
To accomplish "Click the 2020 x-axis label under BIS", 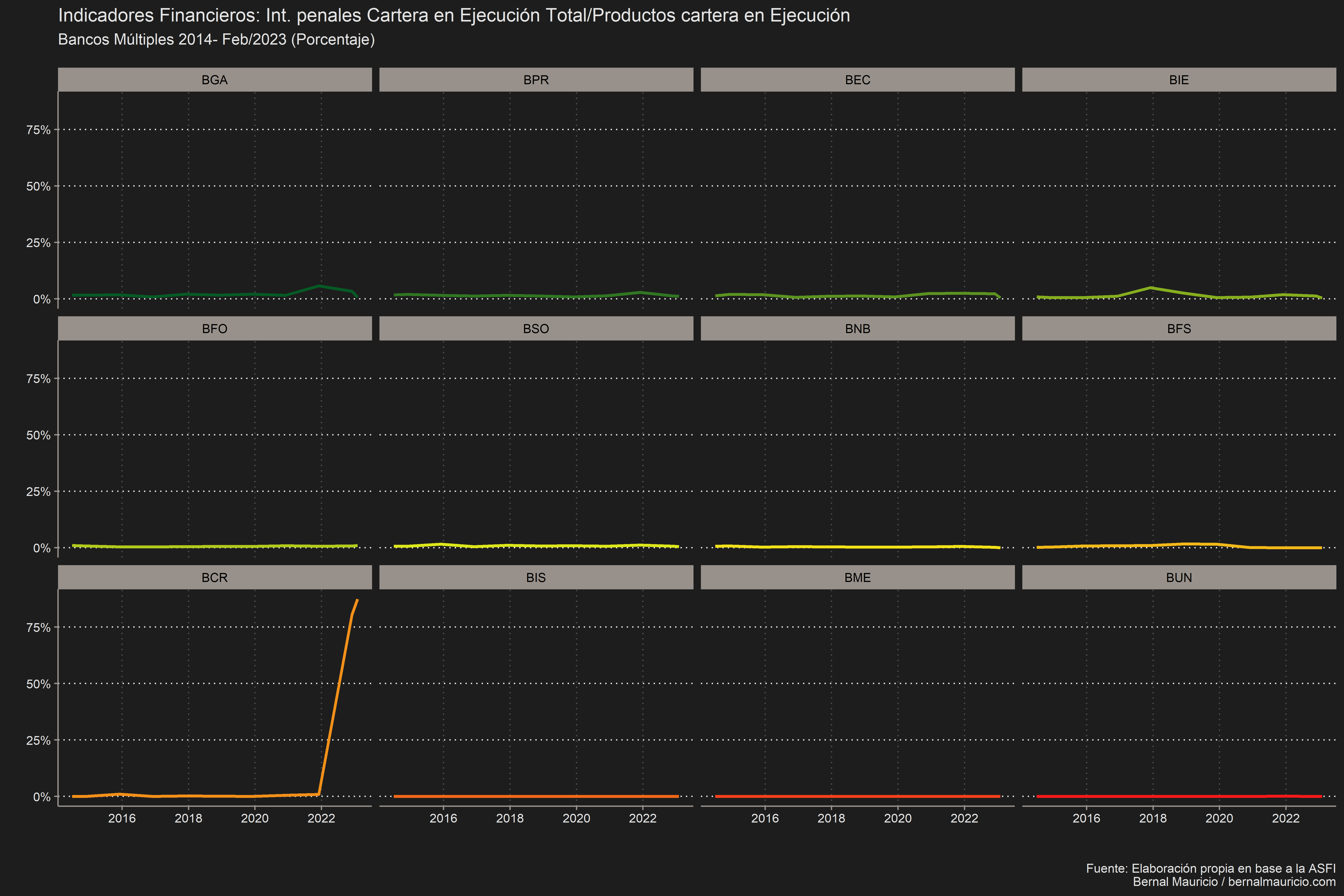I will (x=577, y=818).
